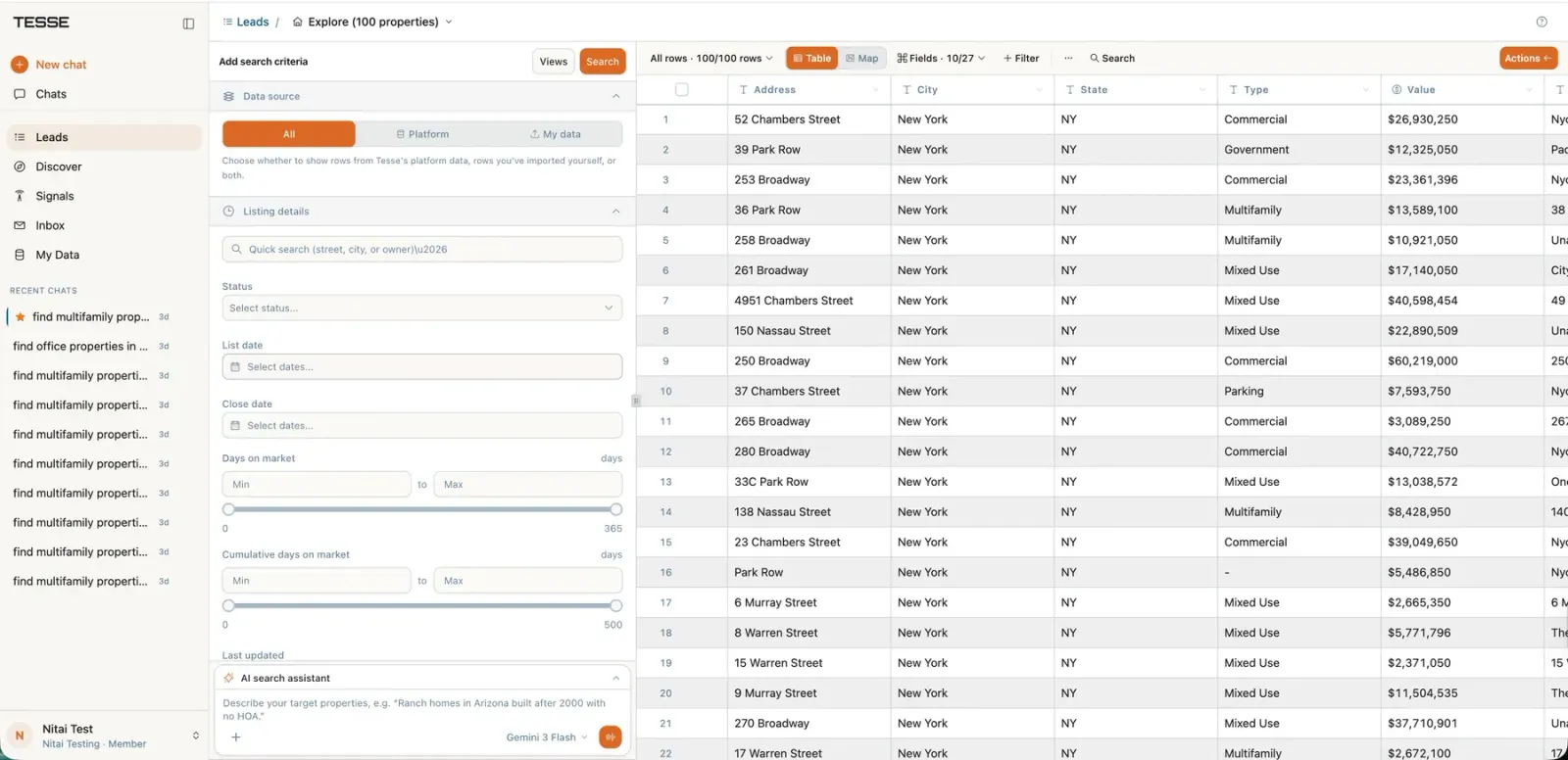This screenshot has height=760, width=1568.
Task: Open the Fields 10/27 dropdown
Action: click(941, 58)
